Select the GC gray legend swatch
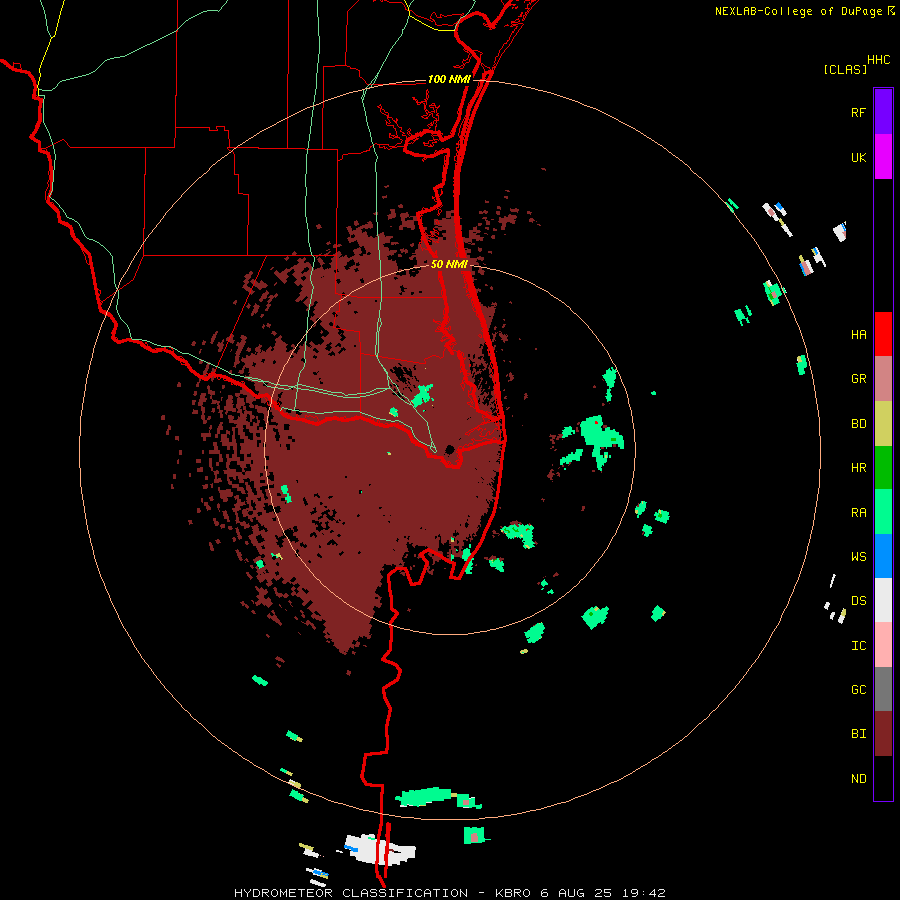 [883, 689]
